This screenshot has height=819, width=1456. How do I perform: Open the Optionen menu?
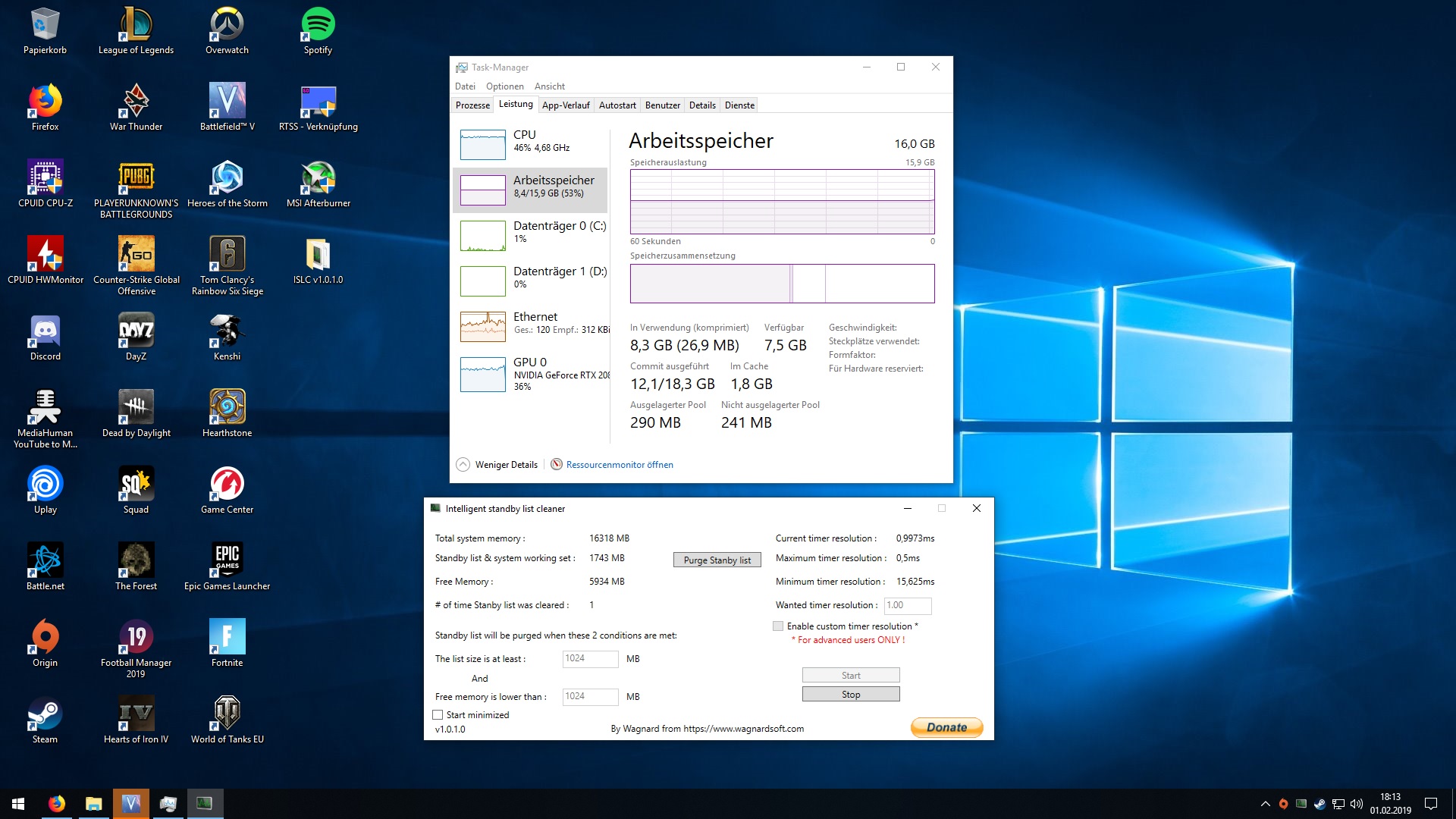[x=504, y=86]
